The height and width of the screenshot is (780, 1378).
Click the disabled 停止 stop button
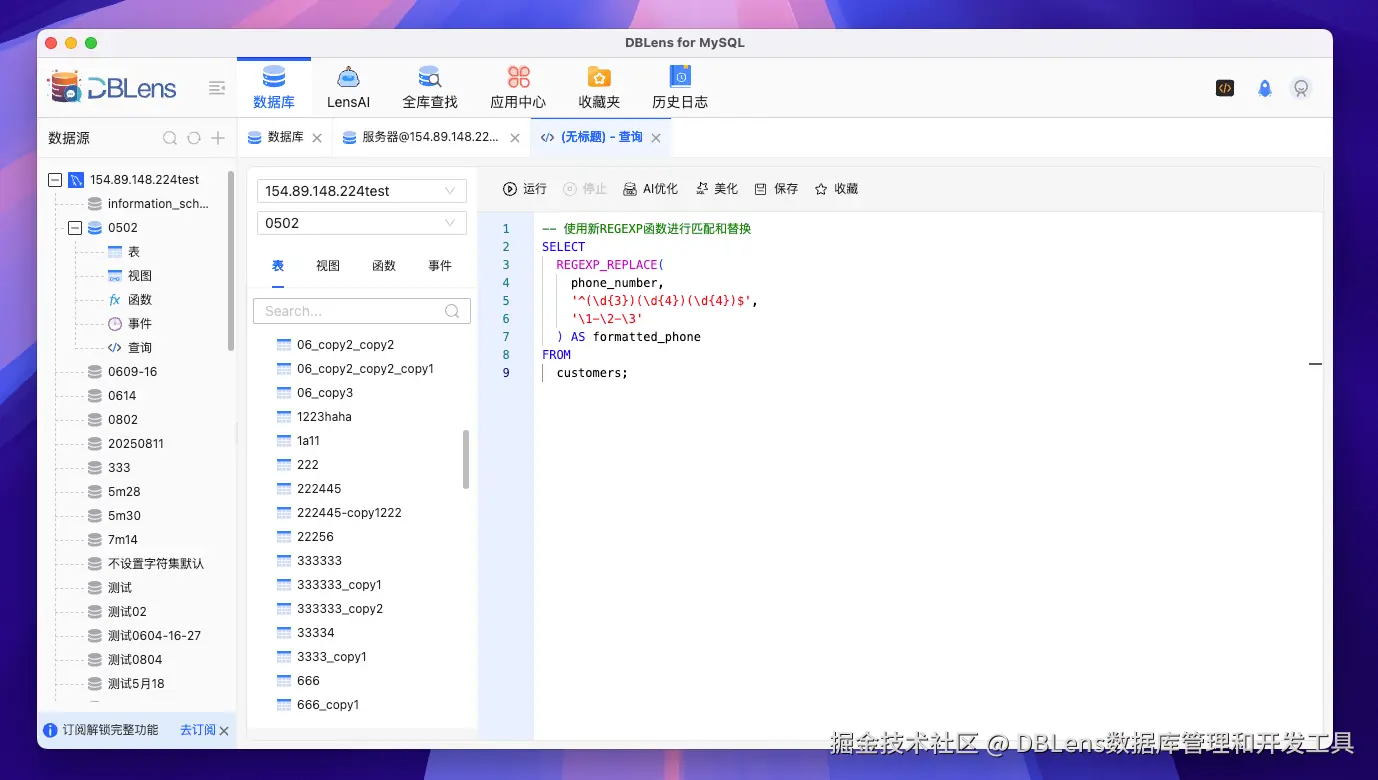click(x=585, y=188)
